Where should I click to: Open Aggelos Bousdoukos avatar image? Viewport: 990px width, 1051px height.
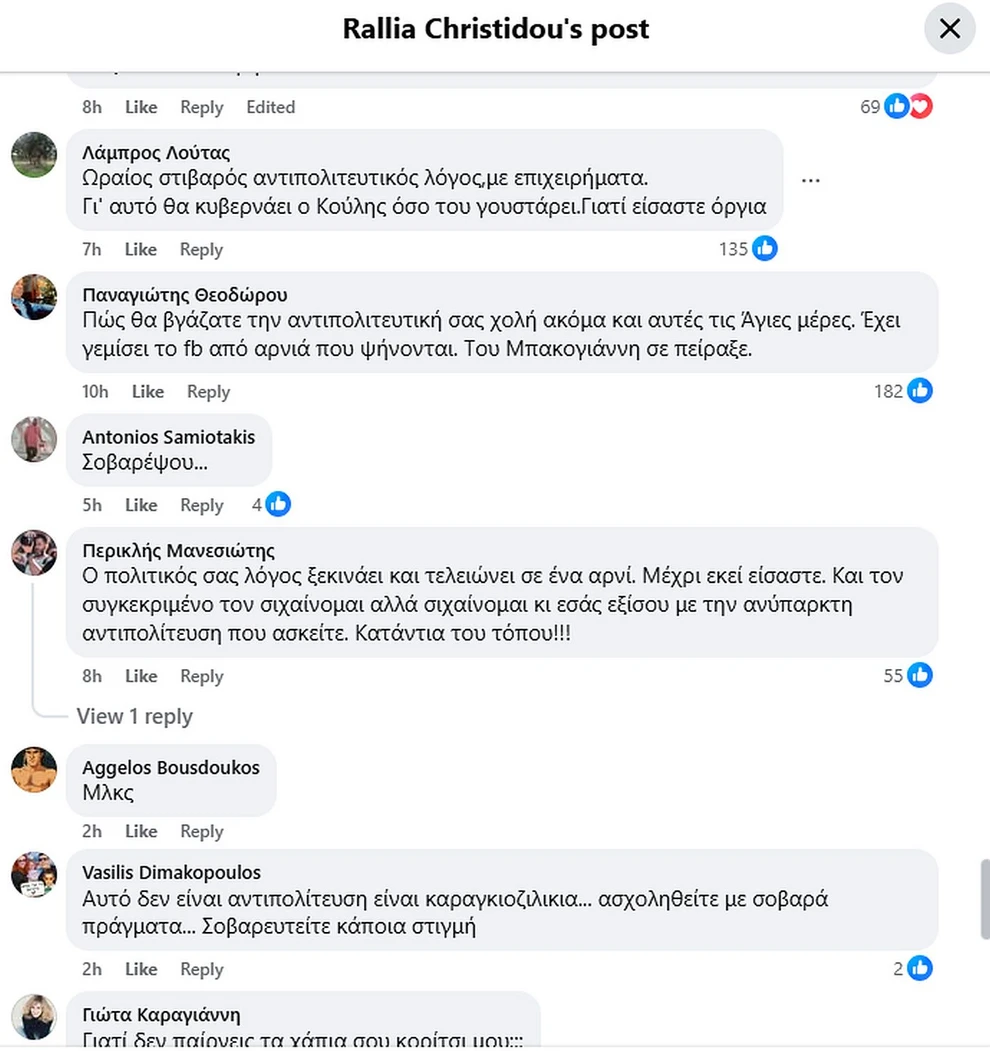[x=34, y=770]
